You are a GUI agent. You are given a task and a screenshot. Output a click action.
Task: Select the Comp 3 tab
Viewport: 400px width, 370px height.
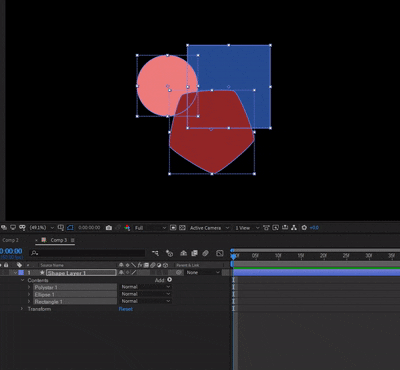(x=58, y=240)
